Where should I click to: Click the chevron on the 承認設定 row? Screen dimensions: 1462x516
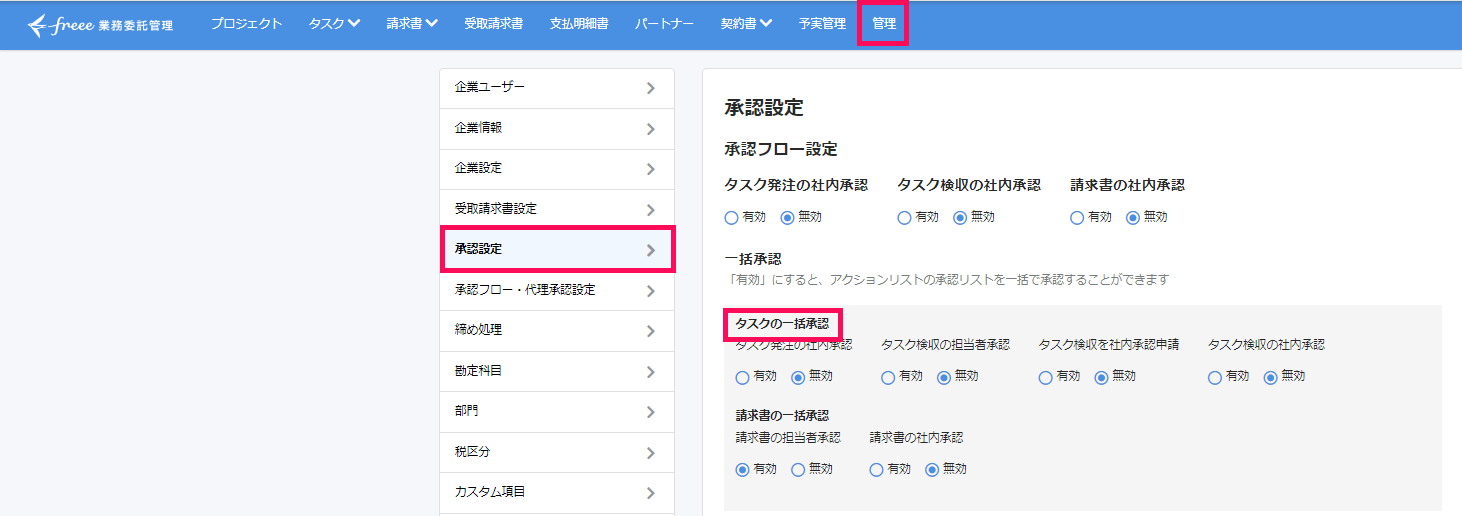651,250
